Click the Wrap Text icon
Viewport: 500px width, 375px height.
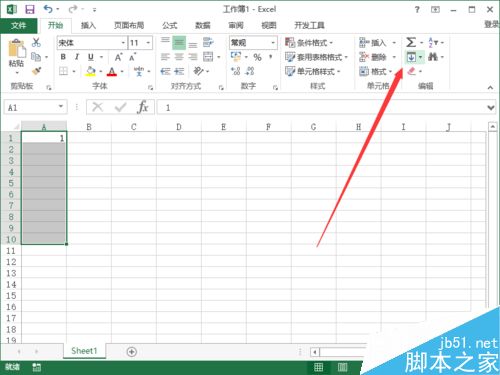click(208, 42)
